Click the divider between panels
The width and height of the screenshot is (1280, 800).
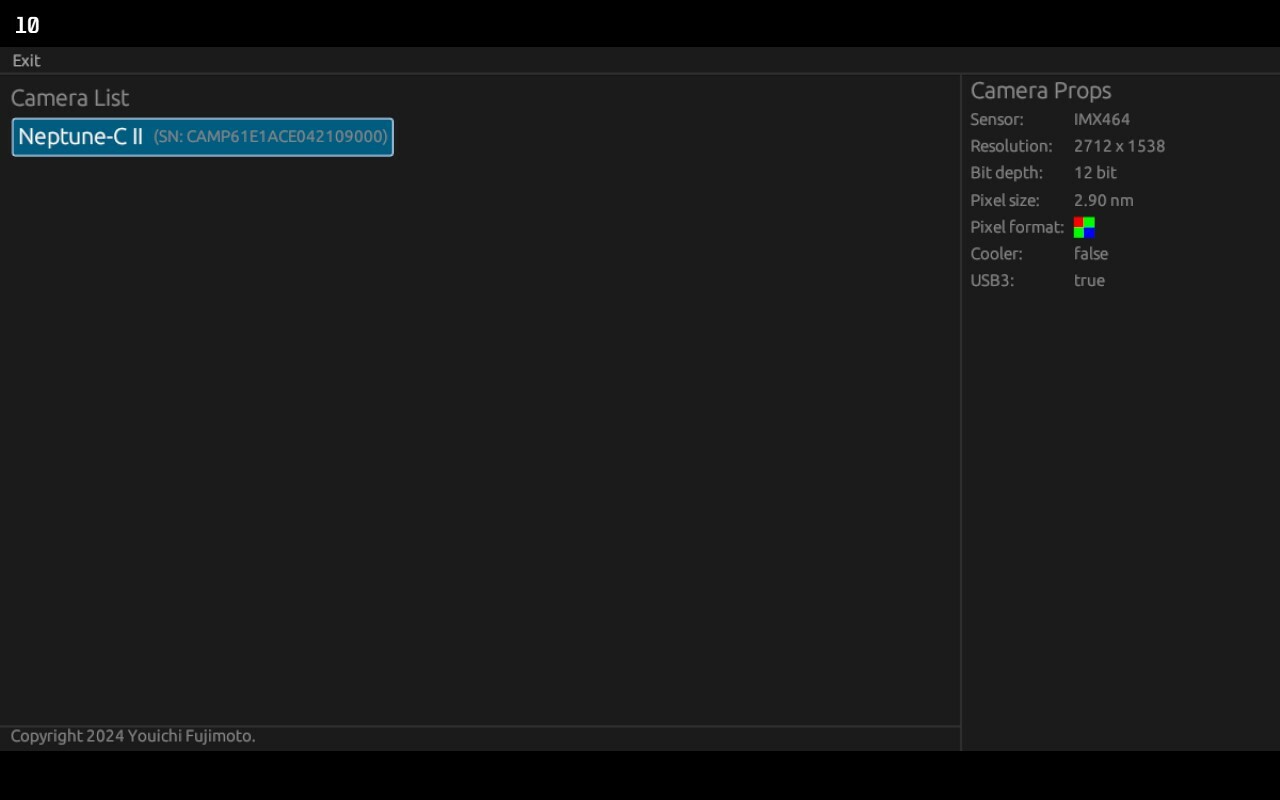click(961, 400)
